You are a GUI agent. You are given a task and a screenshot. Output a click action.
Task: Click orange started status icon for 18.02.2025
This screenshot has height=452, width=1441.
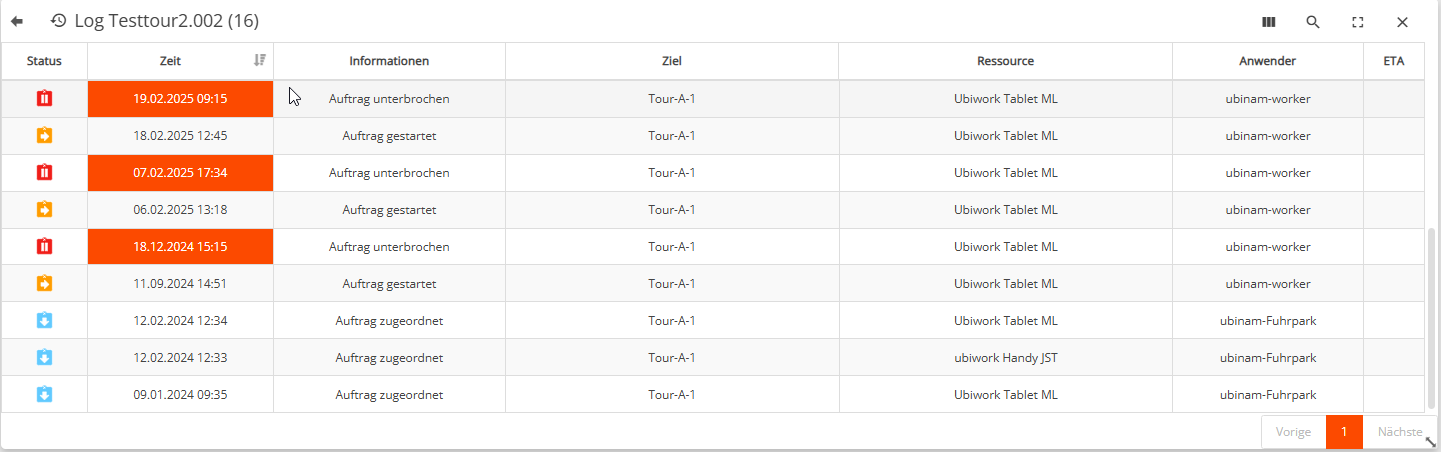(x=44, y=136)
